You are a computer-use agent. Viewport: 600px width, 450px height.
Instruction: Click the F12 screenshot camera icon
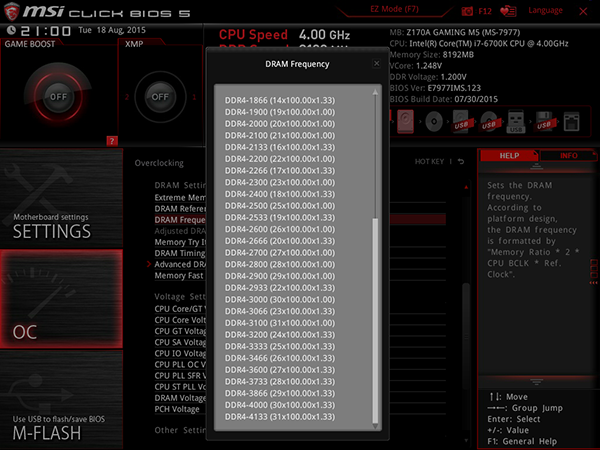pyautogui.click(x=467, y=11)
